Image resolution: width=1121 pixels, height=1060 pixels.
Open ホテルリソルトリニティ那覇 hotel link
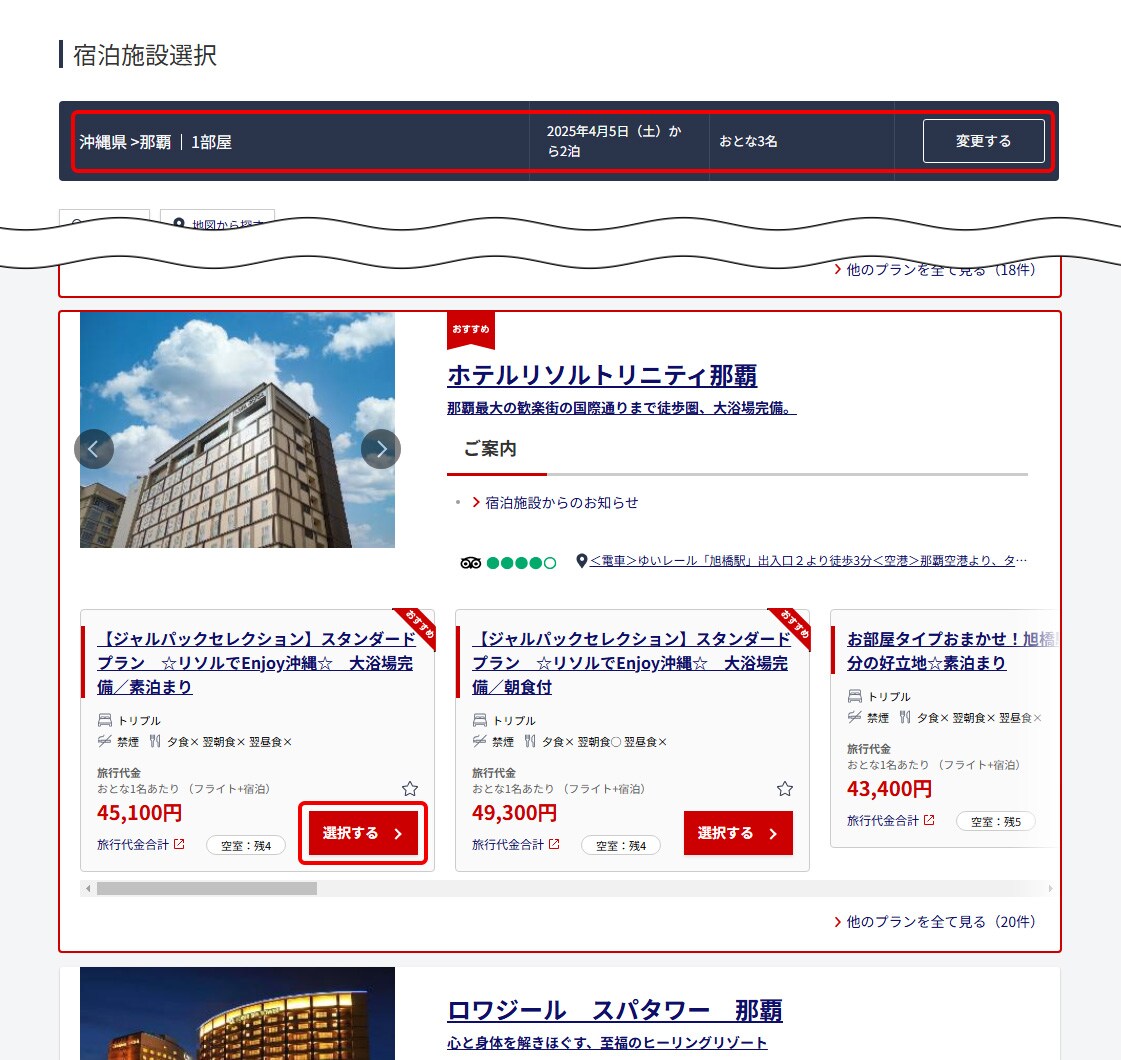[602, 376]
